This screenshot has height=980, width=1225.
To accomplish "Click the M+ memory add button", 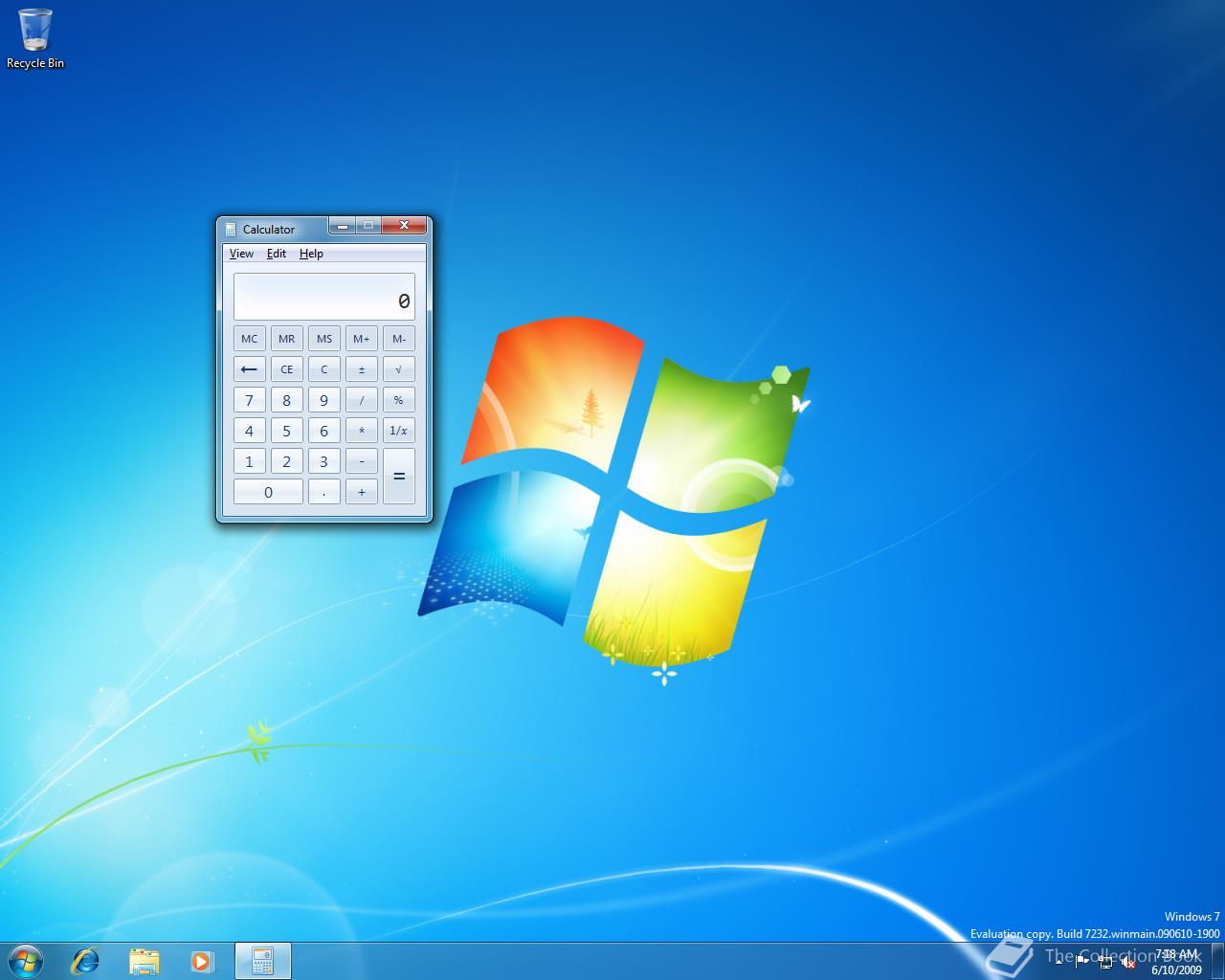I will tap(362, 339).
